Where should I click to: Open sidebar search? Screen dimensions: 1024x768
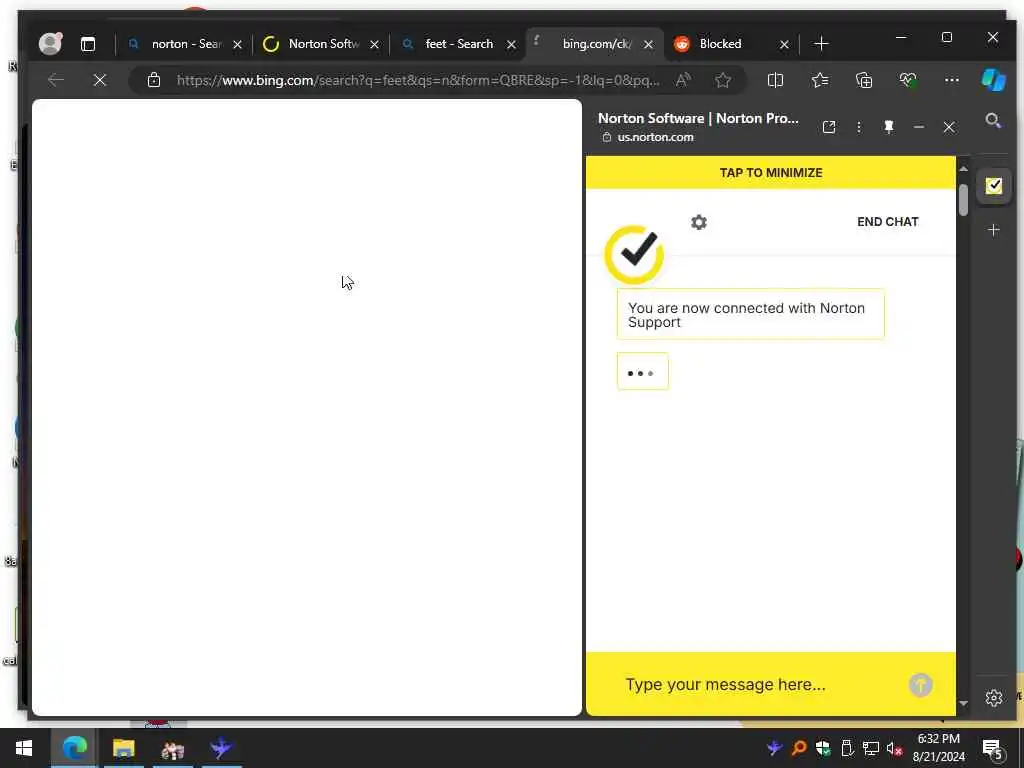click(993, 120)
